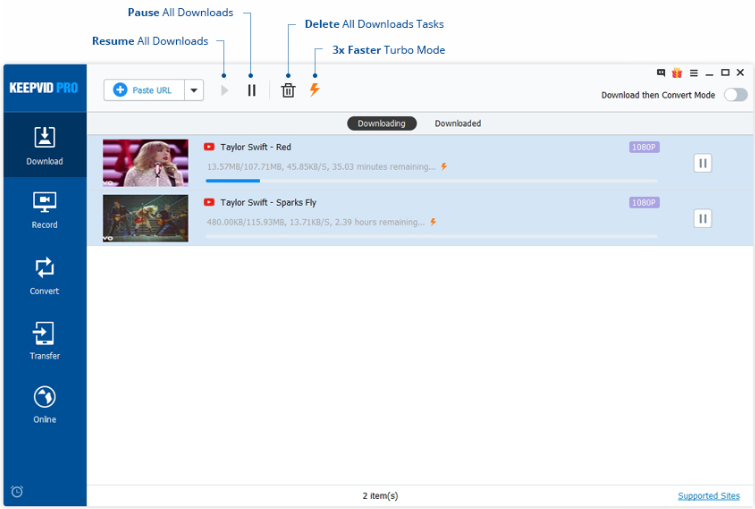This screenshot has height=509, width=755.
Task: Click the 1080P badge on Sparks Fly
Action: click(644, 202)
